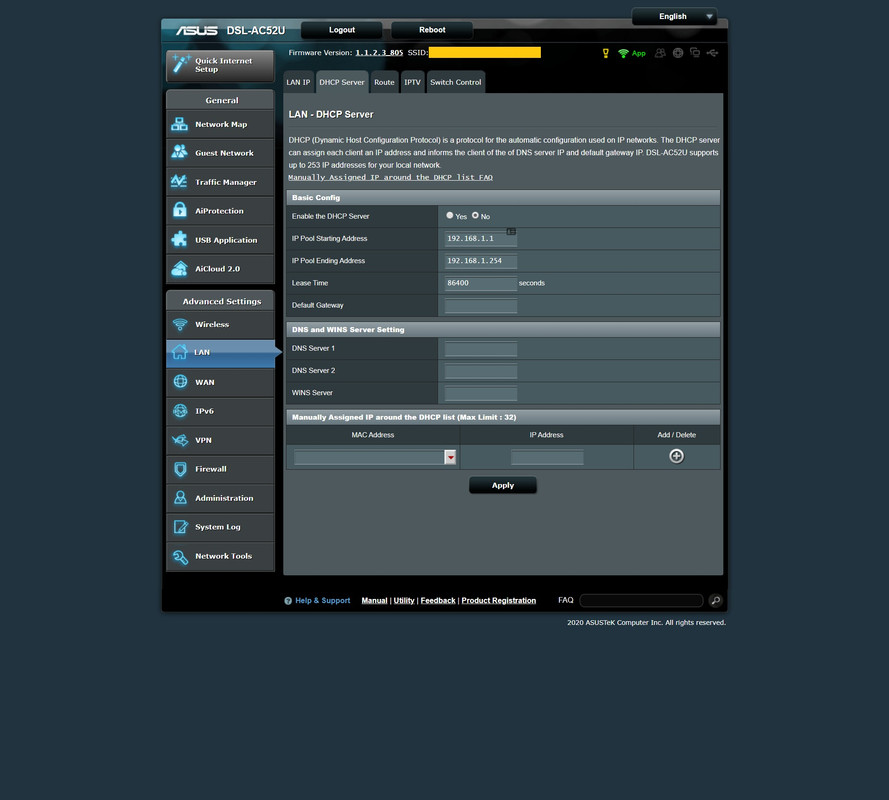
Task: Click the internet globe status icon
Action: [678, 53]
